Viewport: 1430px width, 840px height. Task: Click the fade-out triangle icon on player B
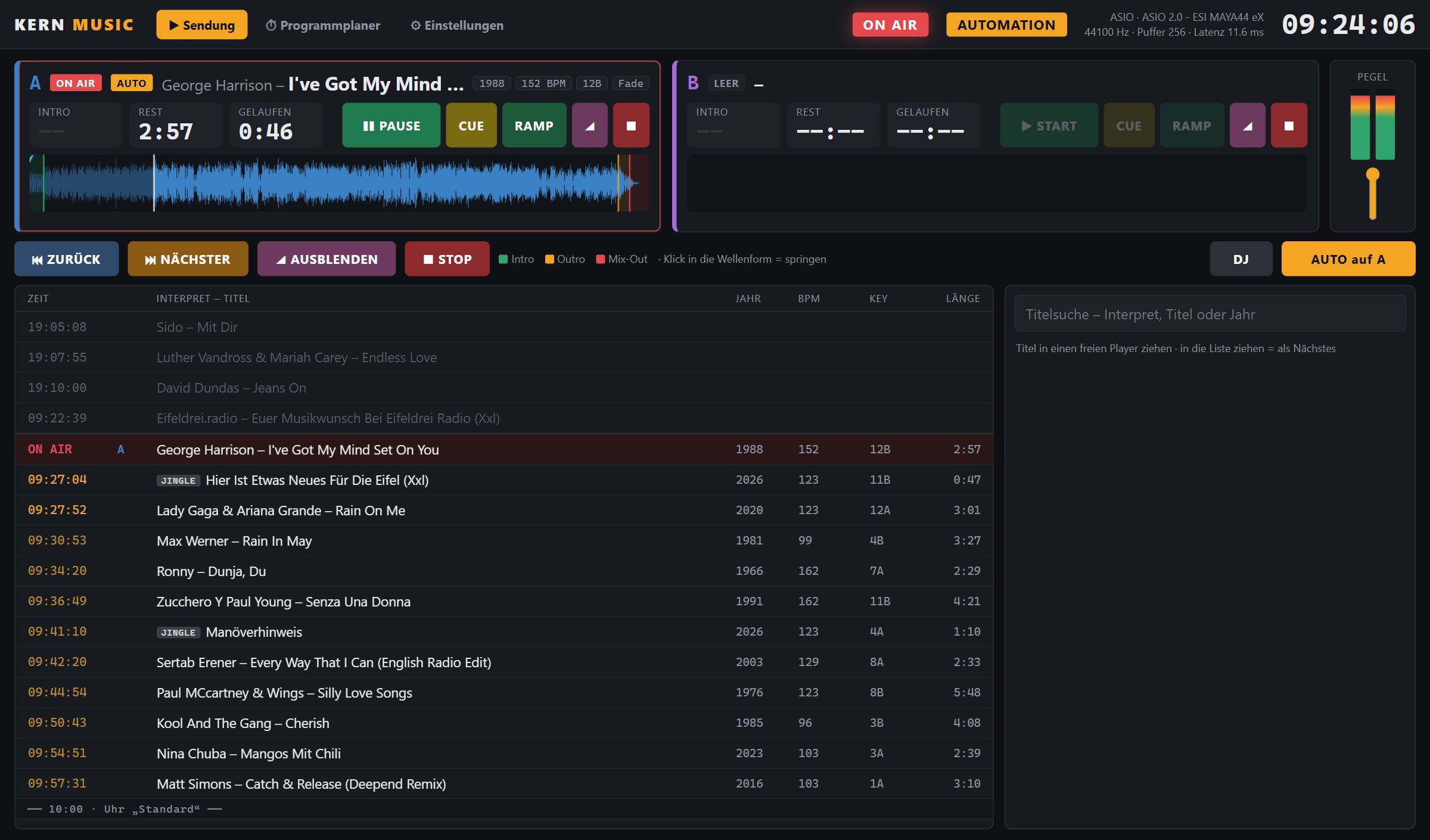click(1247, 126)
